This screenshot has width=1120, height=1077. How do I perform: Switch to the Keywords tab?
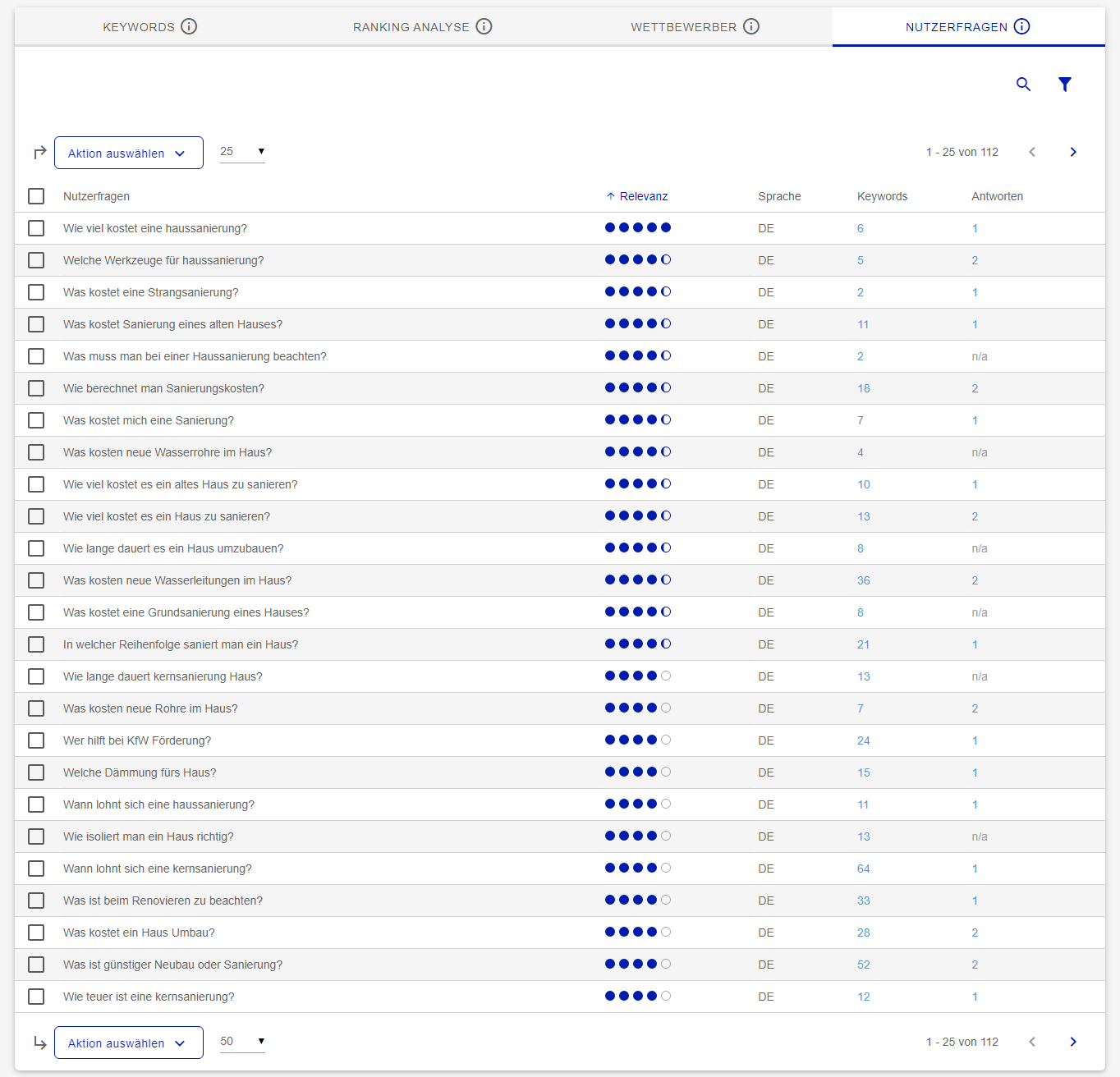click(x=149, y=26)
